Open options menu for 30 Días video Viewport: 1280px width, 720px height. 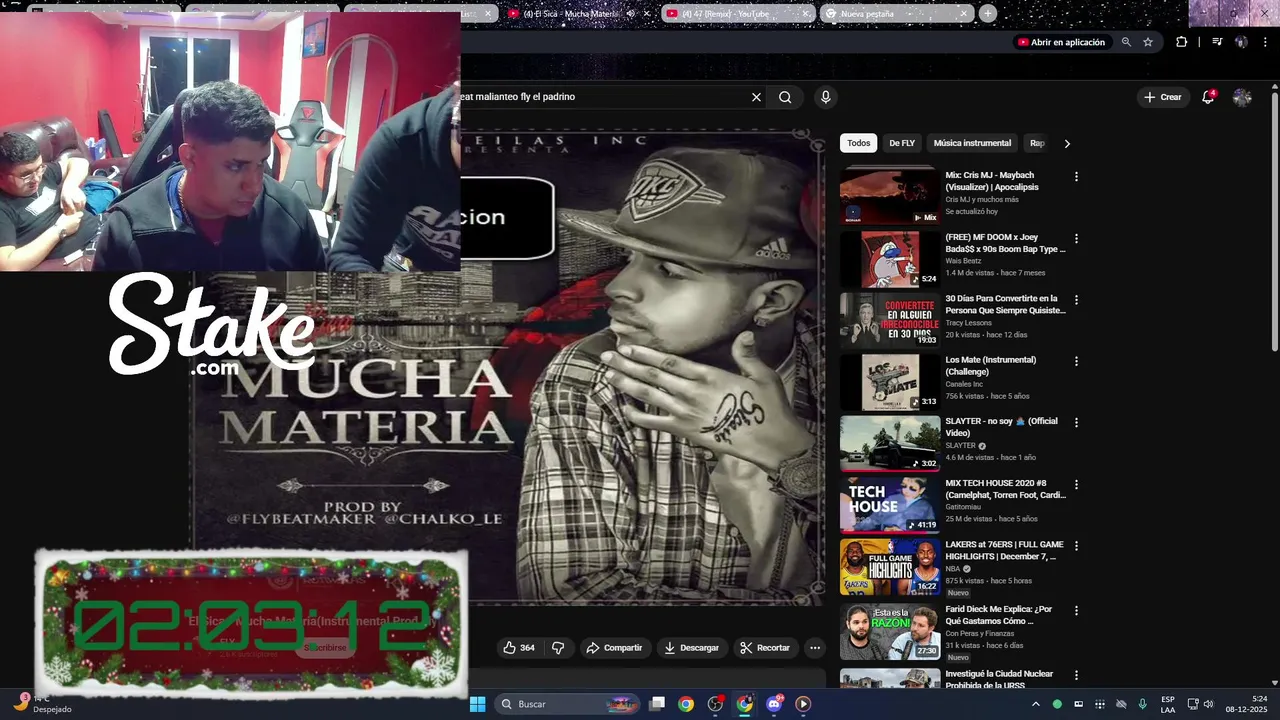tap(1076, 300)
